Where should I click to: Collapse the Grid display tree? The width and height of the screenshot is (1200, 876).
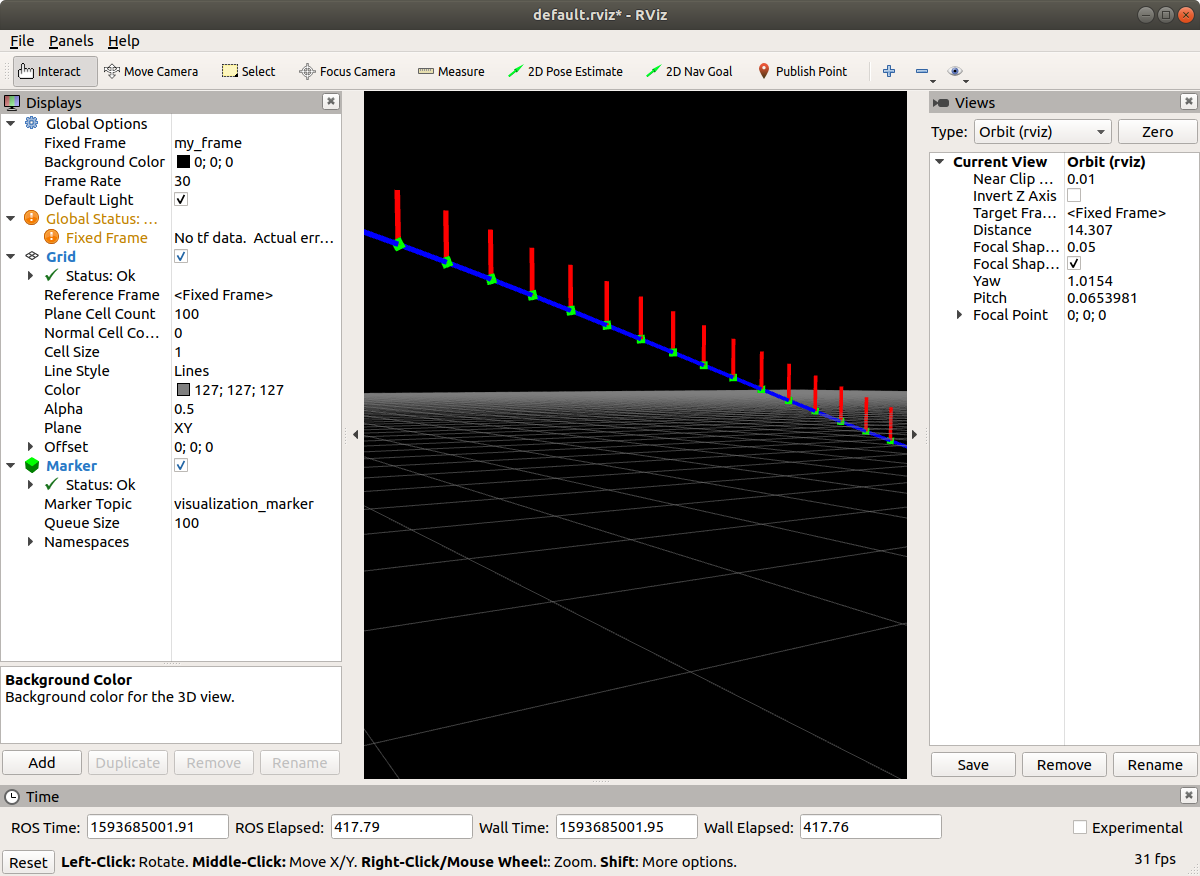(10, 256)
